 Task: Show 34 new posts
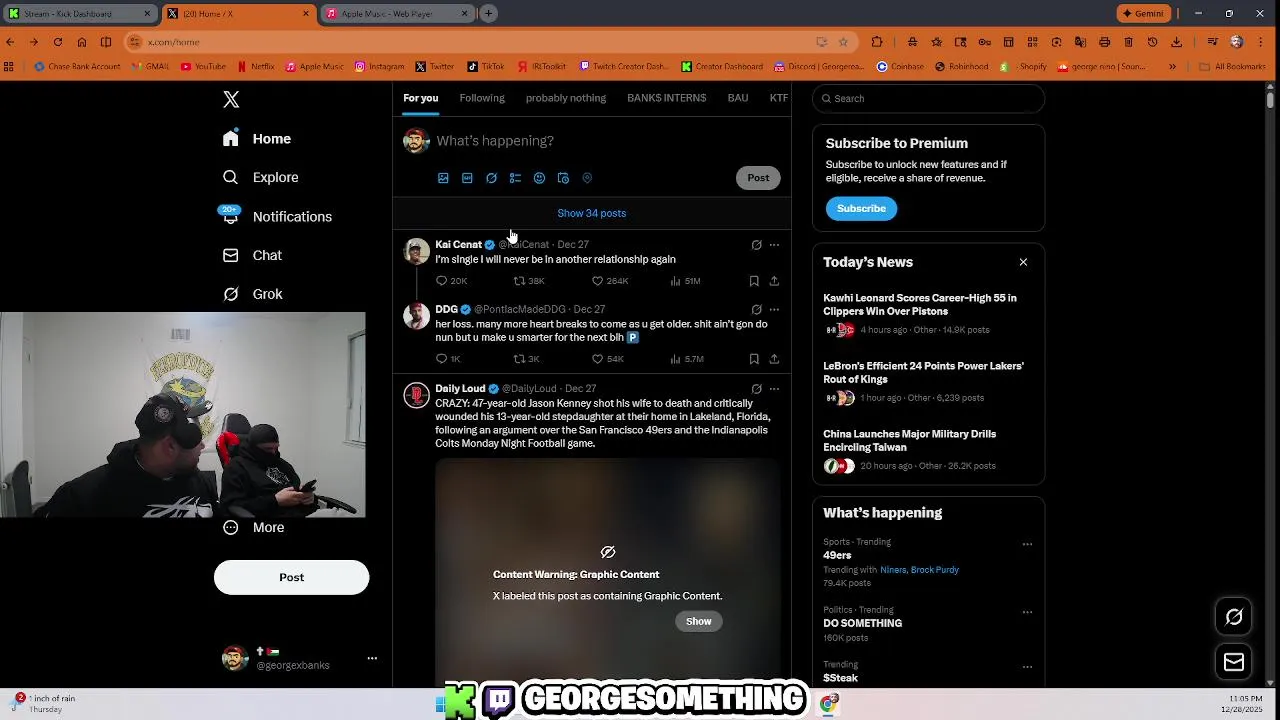point(591,213)
